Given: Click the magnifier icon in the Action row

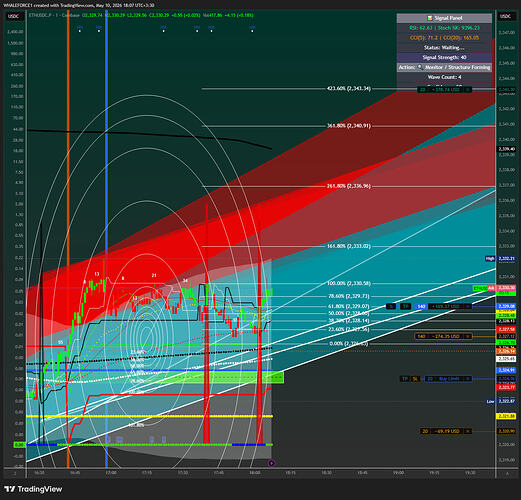Looking at the screenshot, I should (420, 67).
